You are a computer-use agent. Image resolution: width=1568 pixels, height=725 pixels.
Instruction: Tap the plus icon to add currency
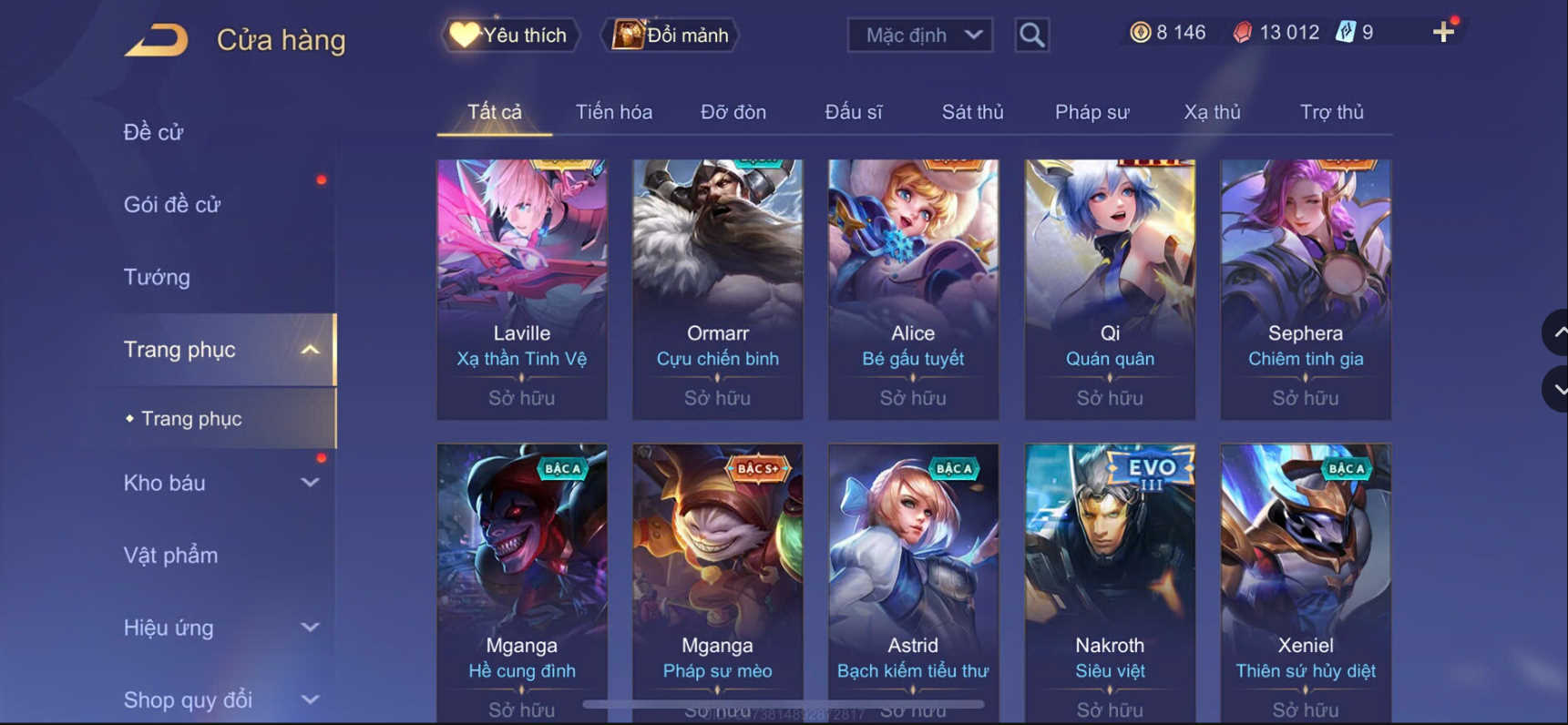tap(1443, 32)
